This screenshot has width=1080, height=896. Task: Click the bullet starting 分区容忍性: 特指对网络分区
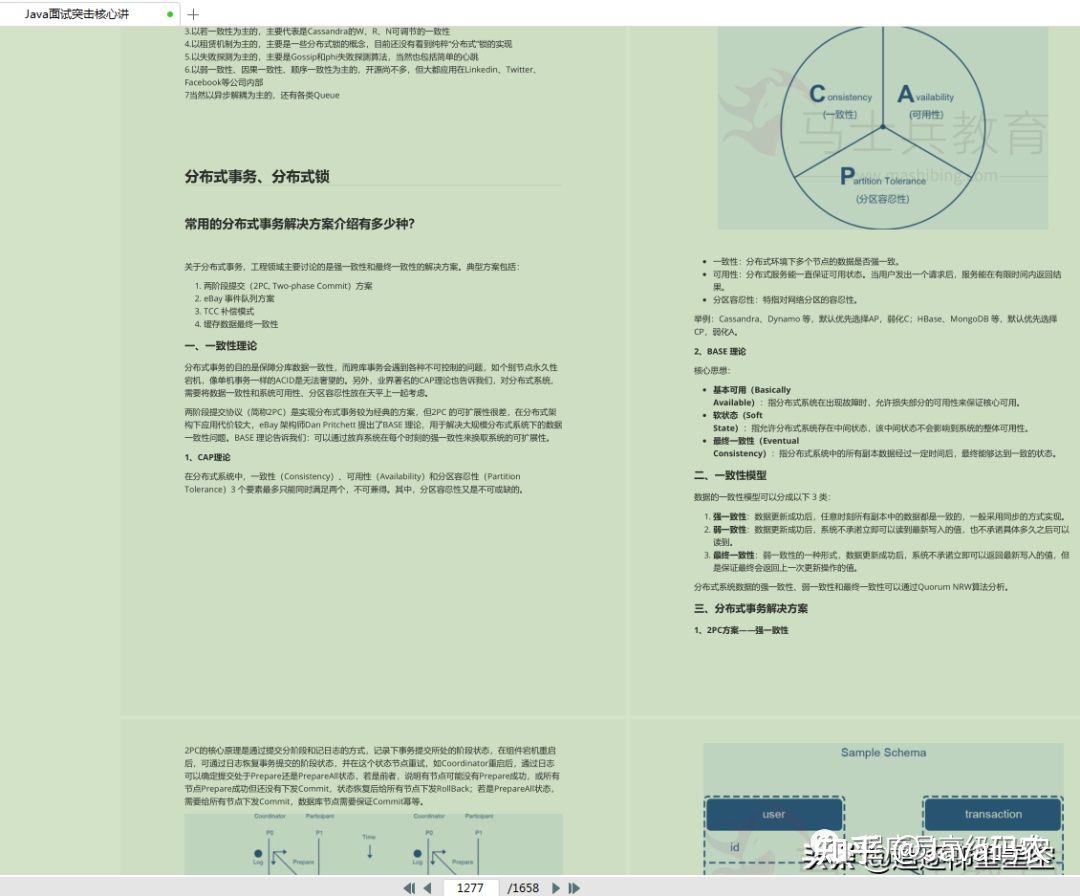785,300
